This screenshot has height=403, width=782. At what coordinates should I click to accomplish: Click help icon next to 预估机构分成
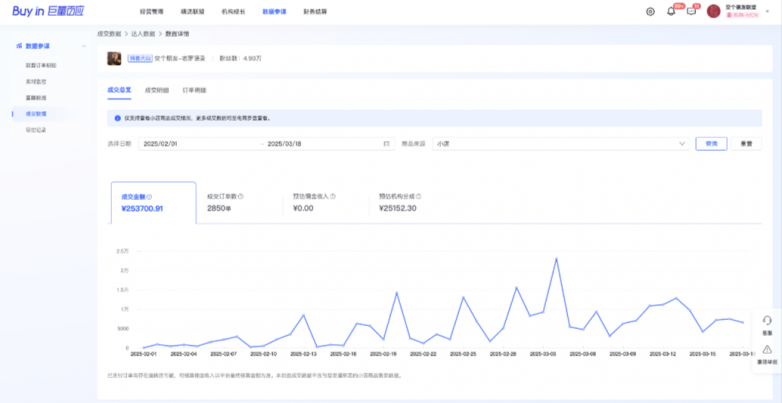pyautogui.click(x=419, y=197)
